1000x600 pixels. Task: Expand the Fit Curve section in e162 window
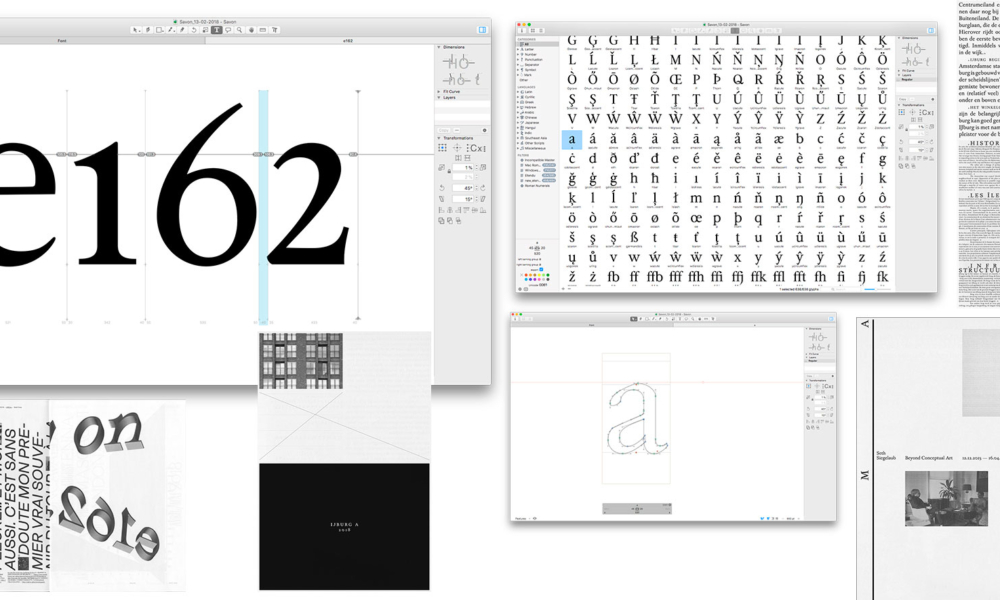click(439, 92)
